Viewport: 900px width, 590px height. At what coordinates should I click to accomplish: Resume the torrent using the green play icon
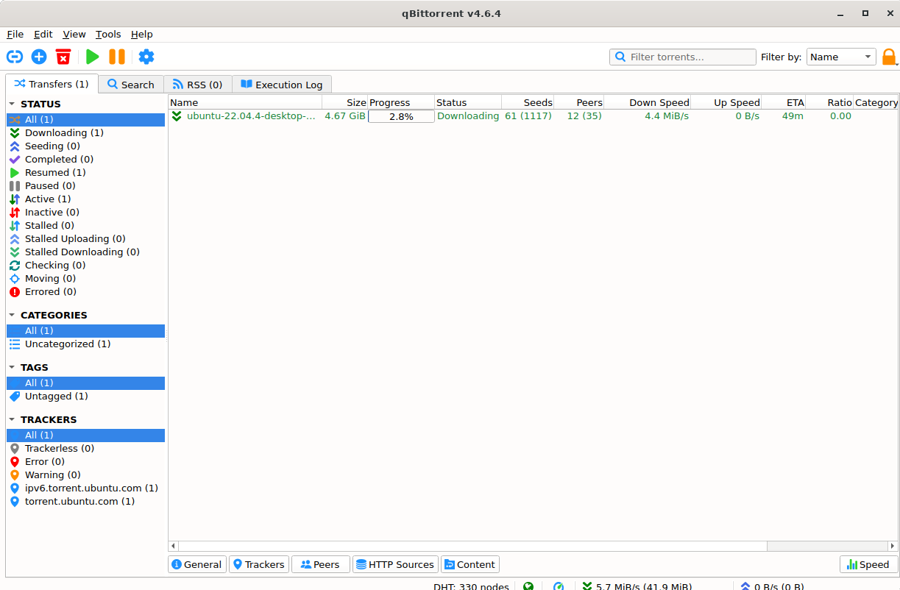pyautogui.click(x=92, y=57)
